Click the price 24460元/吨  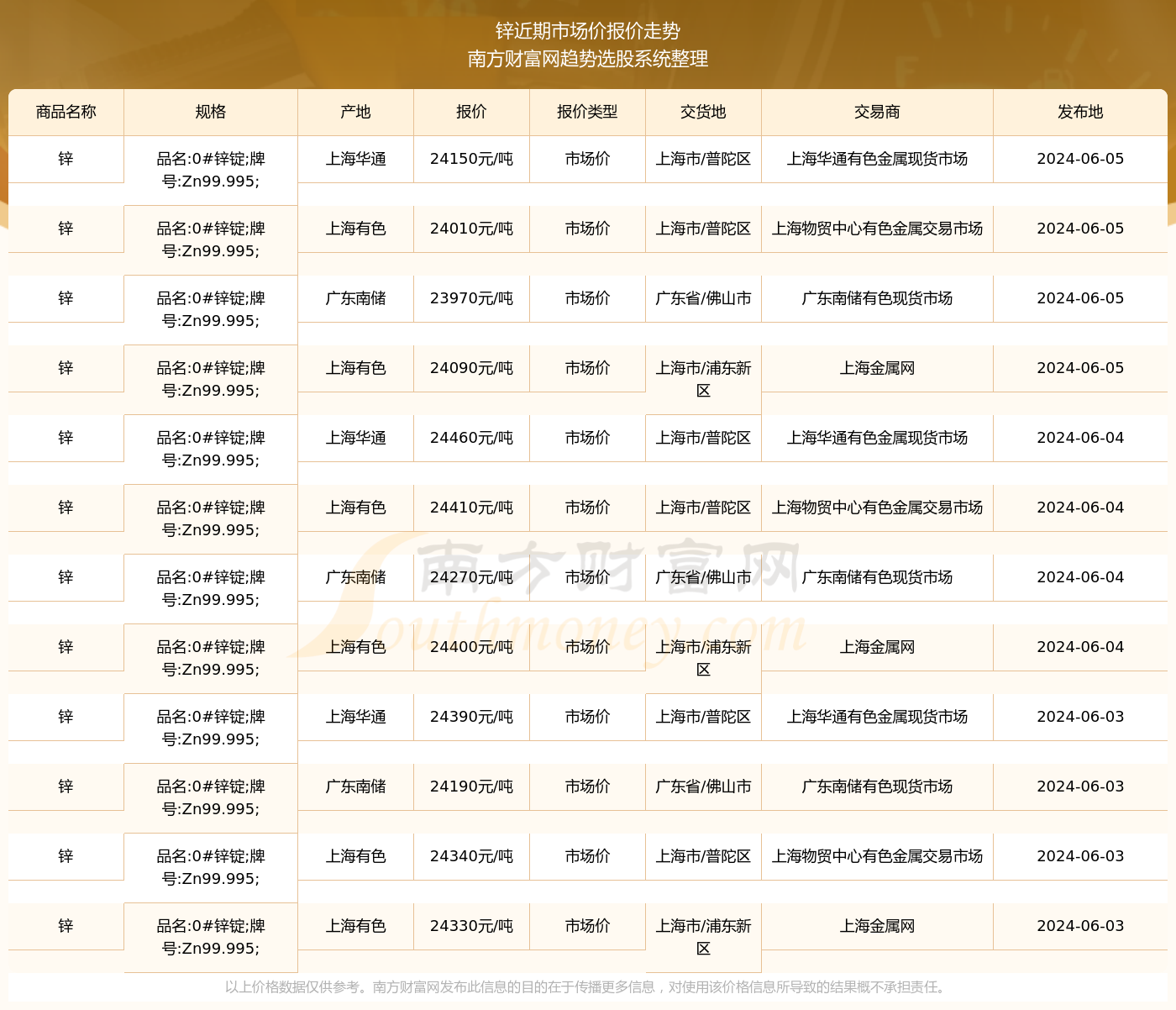[x=471, y=438]
